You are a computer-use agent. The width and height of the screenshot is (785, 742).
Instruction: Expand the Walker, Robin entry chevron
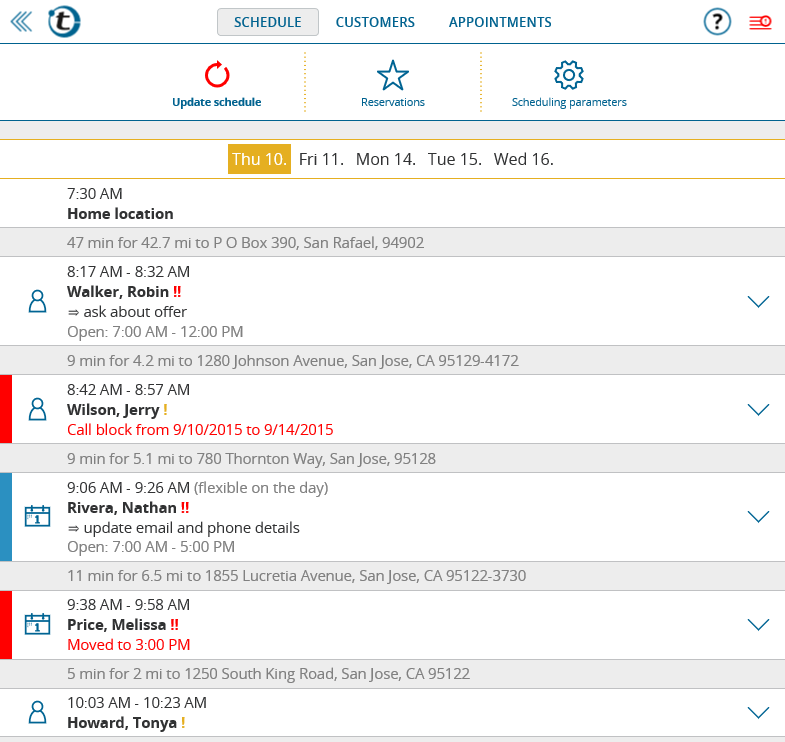tap(758, 301)
